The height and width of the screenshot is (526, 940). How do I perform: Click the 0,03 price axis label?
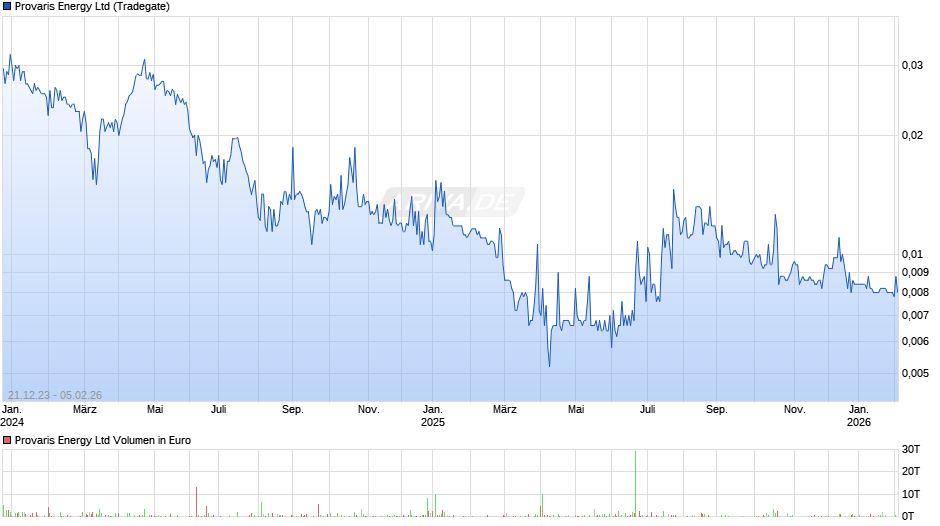(x=912, y=65)
